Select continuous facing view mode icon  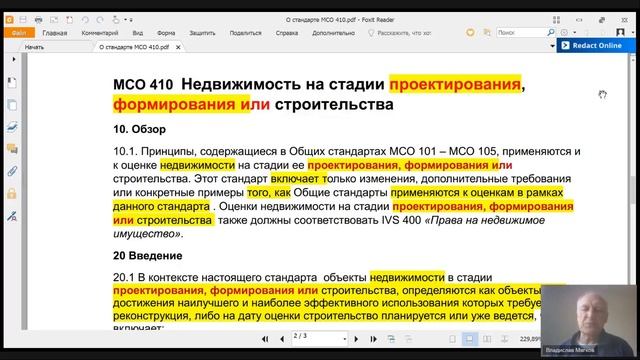pos(504,339)
